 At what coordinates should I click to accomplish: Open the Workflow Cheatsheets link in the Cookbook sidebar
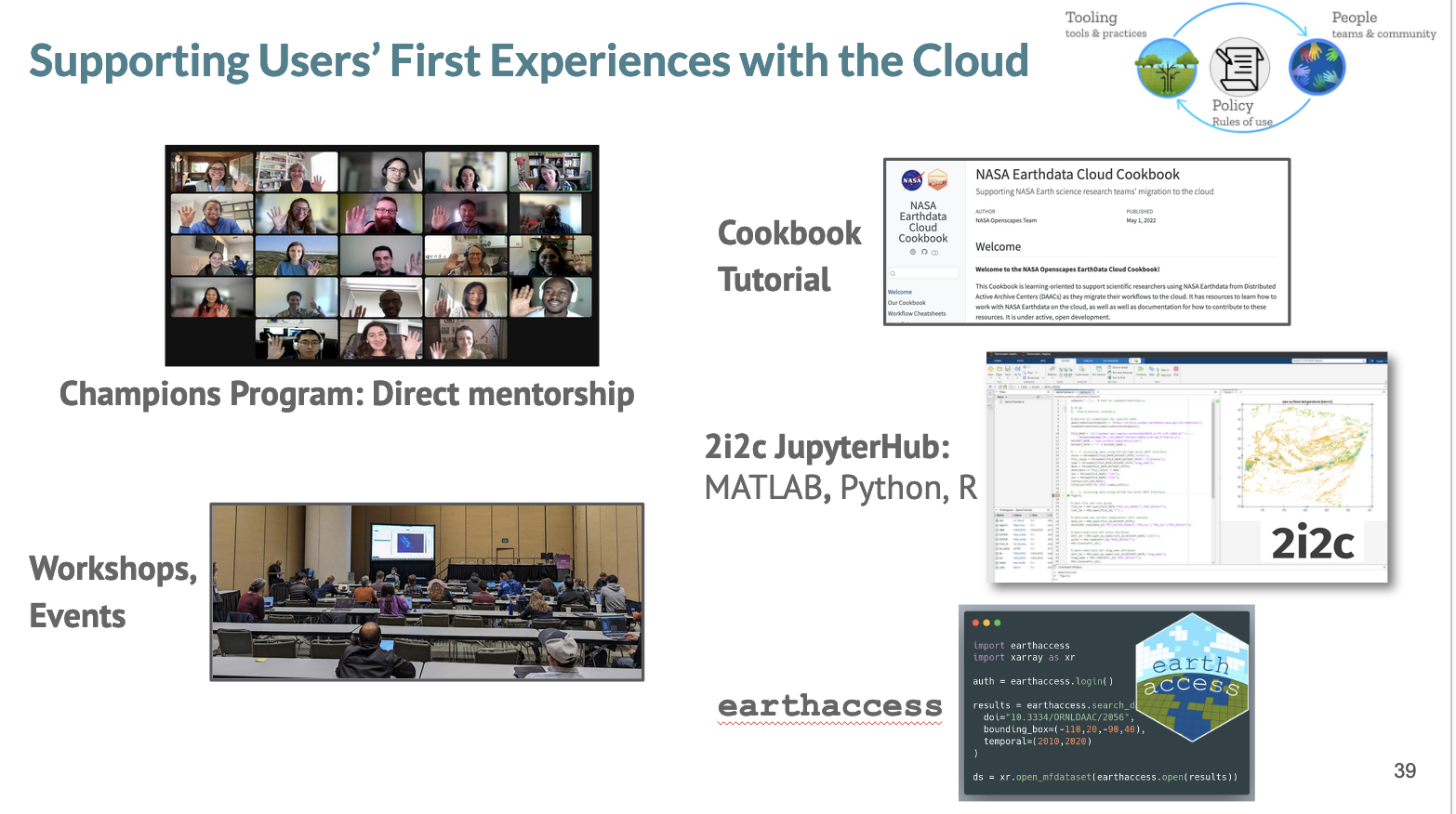point(918,313)
